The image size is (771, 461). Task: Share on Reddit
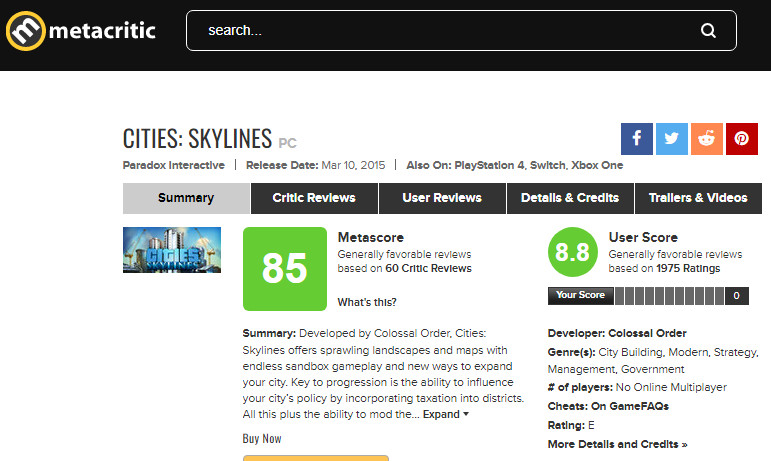[707, 139]
